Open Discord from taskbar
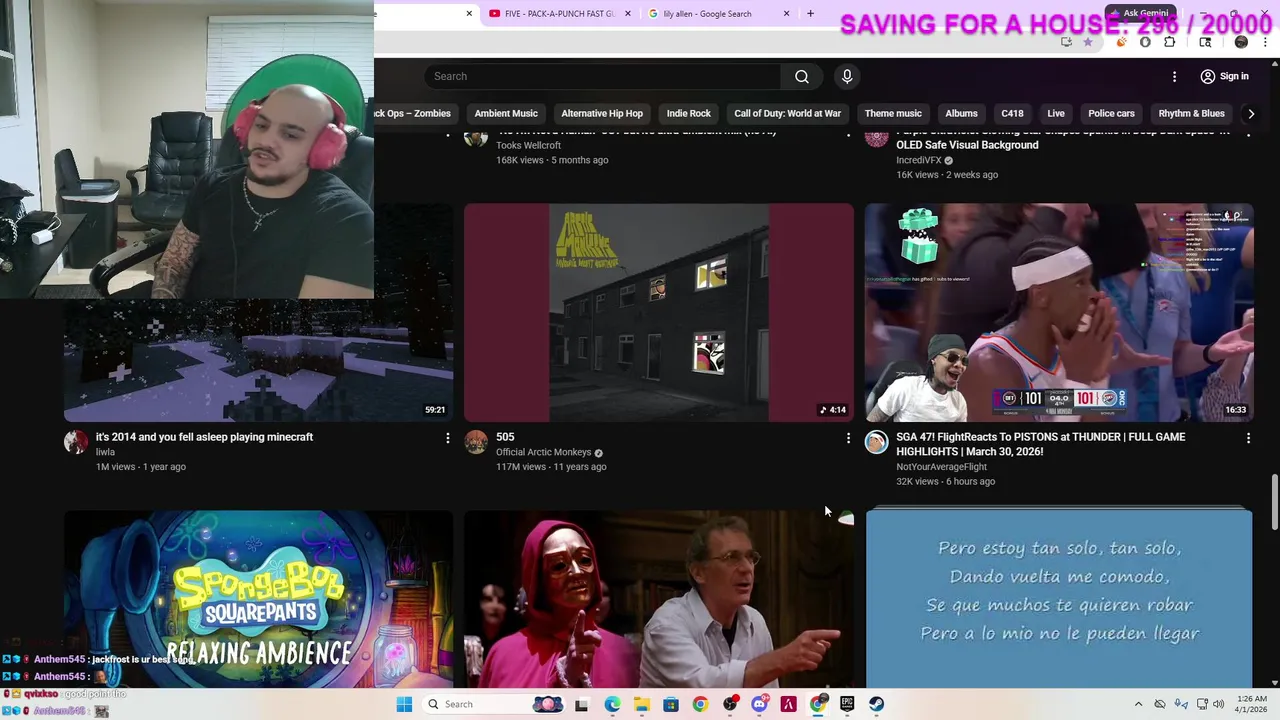This screenshot has height=720, width=1280. coord(759,704)
